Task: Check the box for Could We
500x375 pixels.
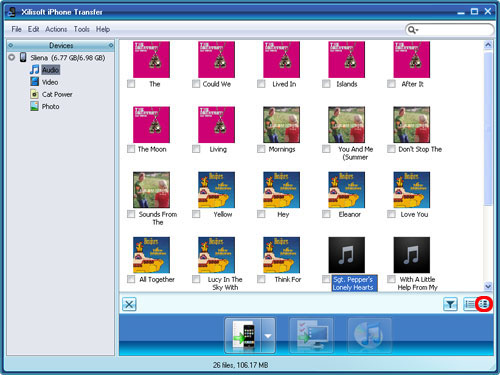Action: [x=196, y=84]
